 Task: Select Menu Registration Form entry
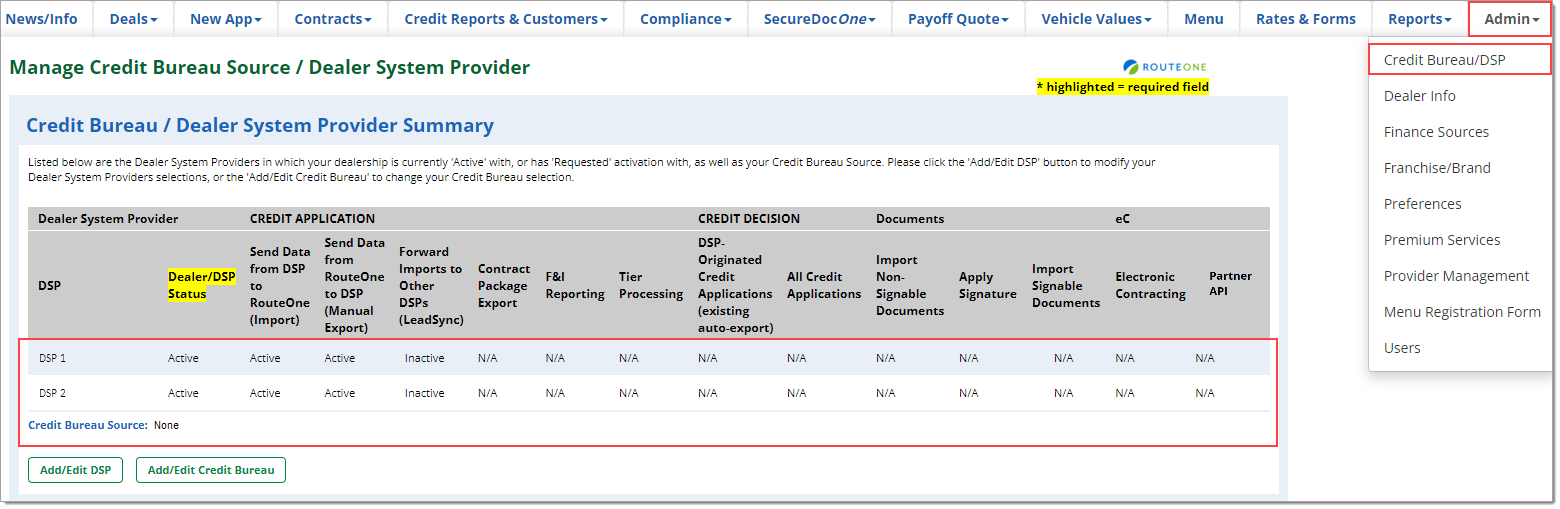pyautogui.click(x=1460, y=312)
